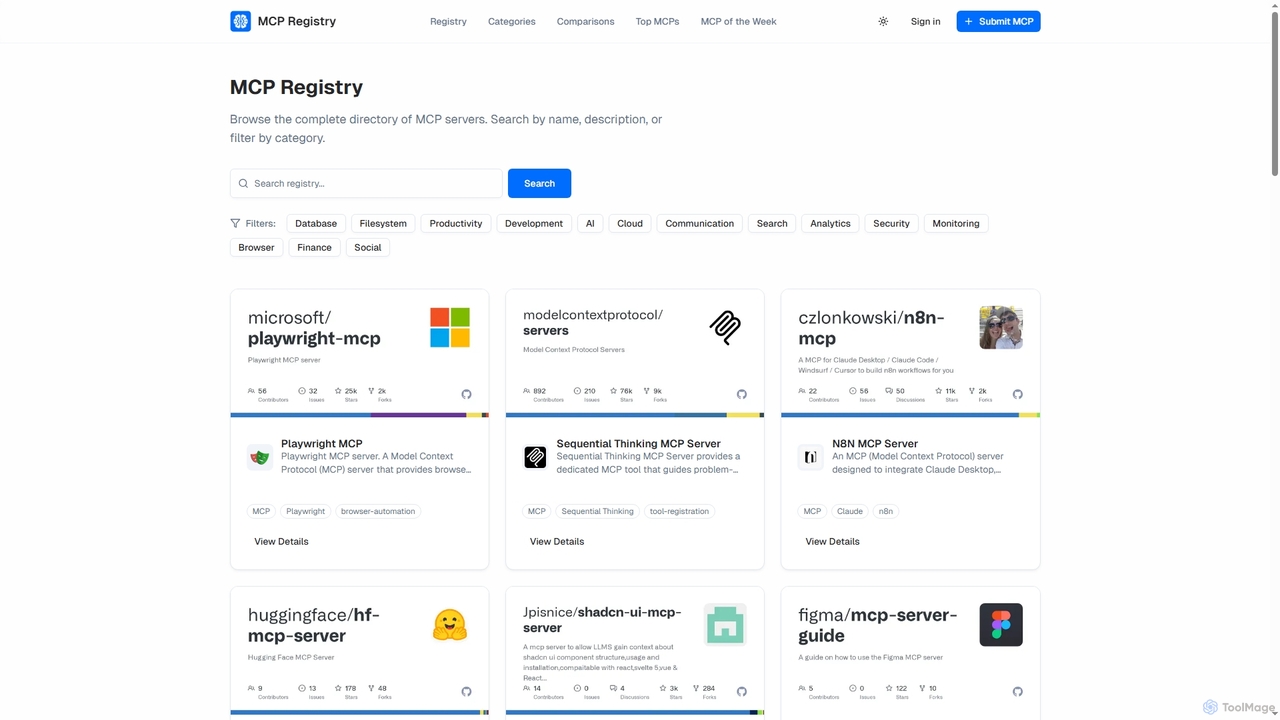Click the N8N MCP Server icon

[x=811, y=457]
